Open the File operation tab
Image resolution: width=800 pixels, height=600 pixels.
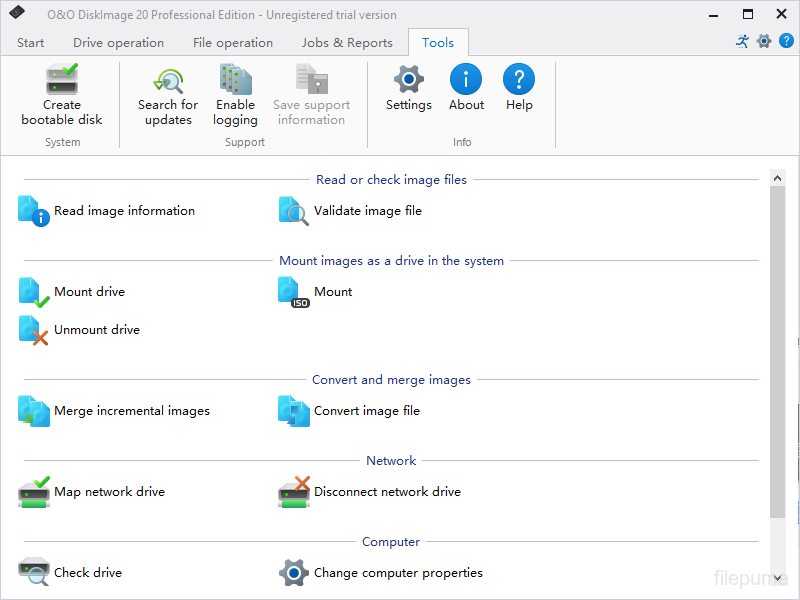point(233,43)
